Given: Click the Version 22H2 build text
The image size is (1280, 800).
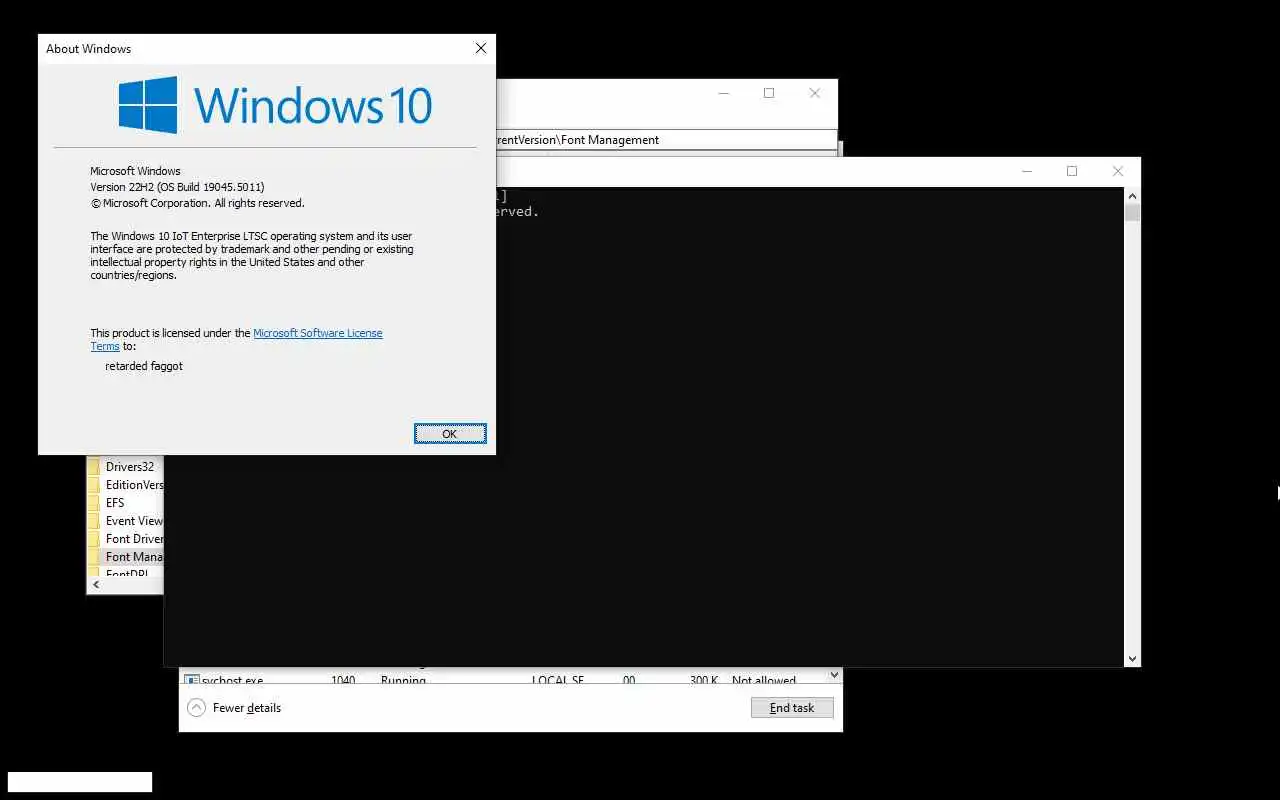Looking at the screenshot, I should click(177, 187).
